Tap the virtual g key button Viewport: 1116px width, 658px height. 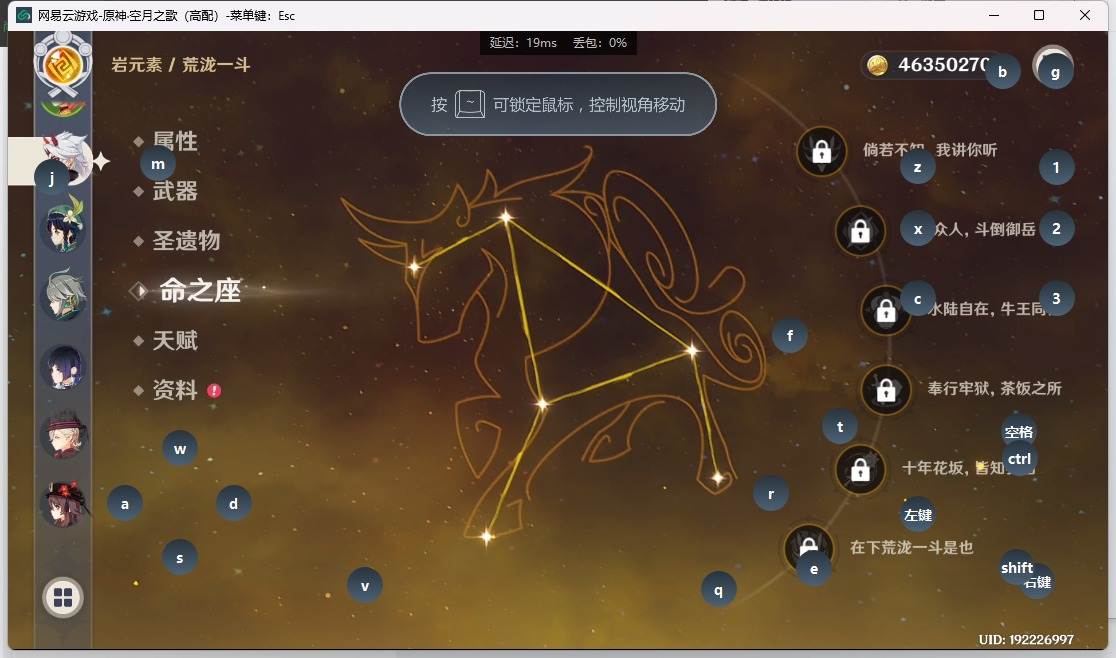tap(1056, 72)
